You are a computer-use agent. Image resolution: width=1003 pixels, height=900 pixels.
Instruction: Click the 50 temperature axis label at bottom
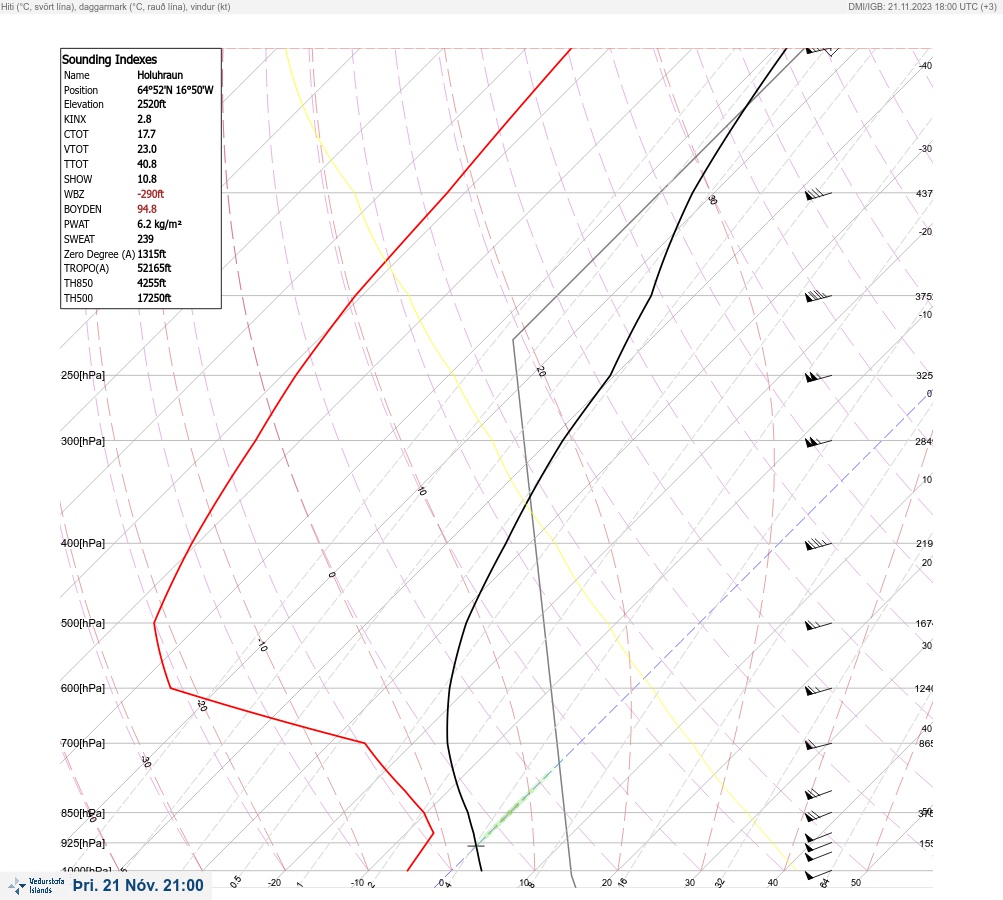click(x=856, y=883)
